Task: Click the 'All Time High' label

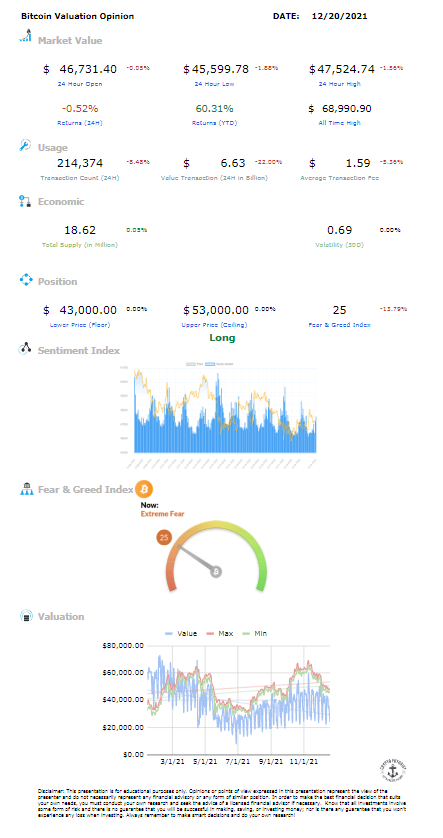Action: 340,123
